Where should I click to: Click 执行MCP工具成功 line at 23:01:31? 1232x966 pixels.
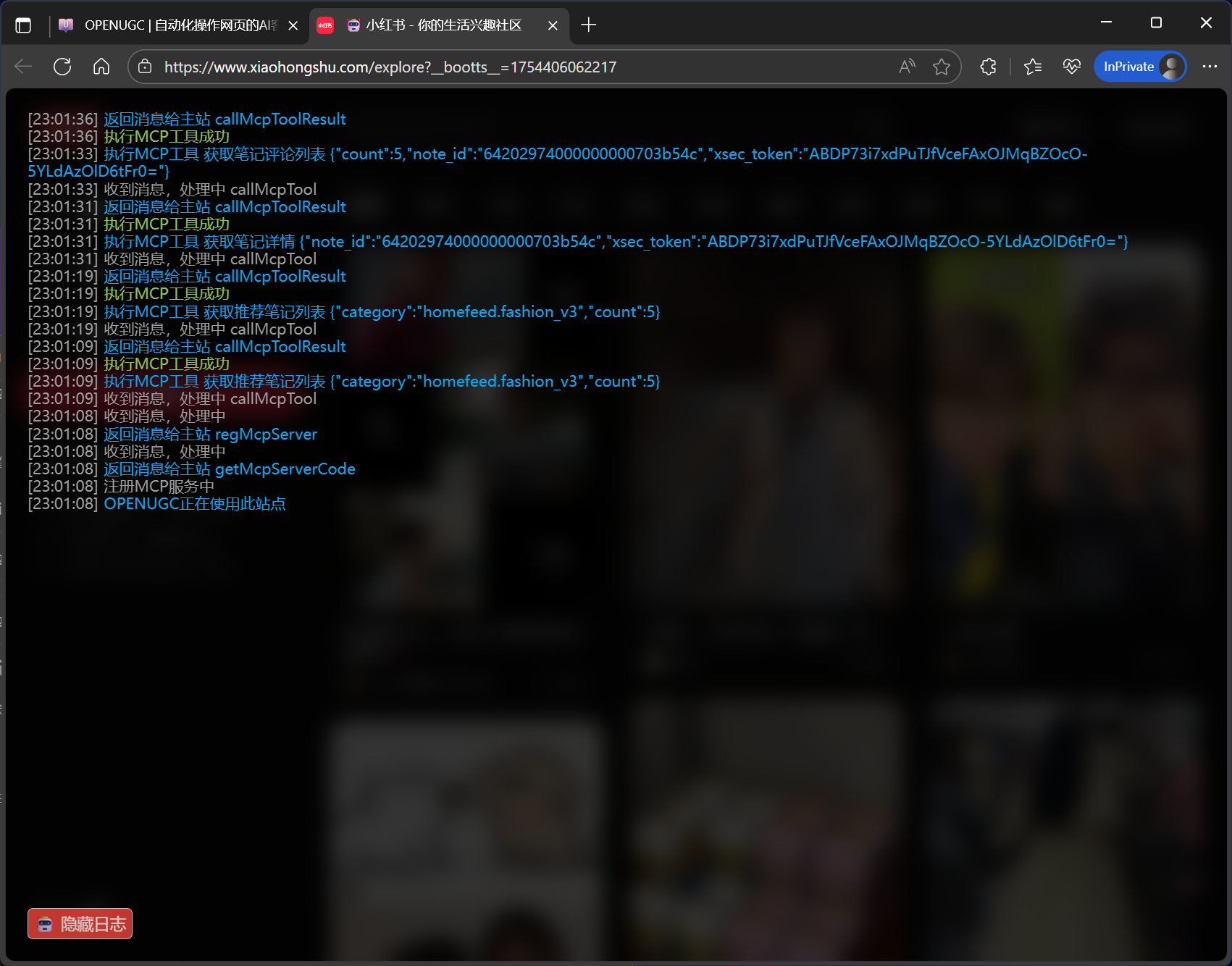coord(129,224)
